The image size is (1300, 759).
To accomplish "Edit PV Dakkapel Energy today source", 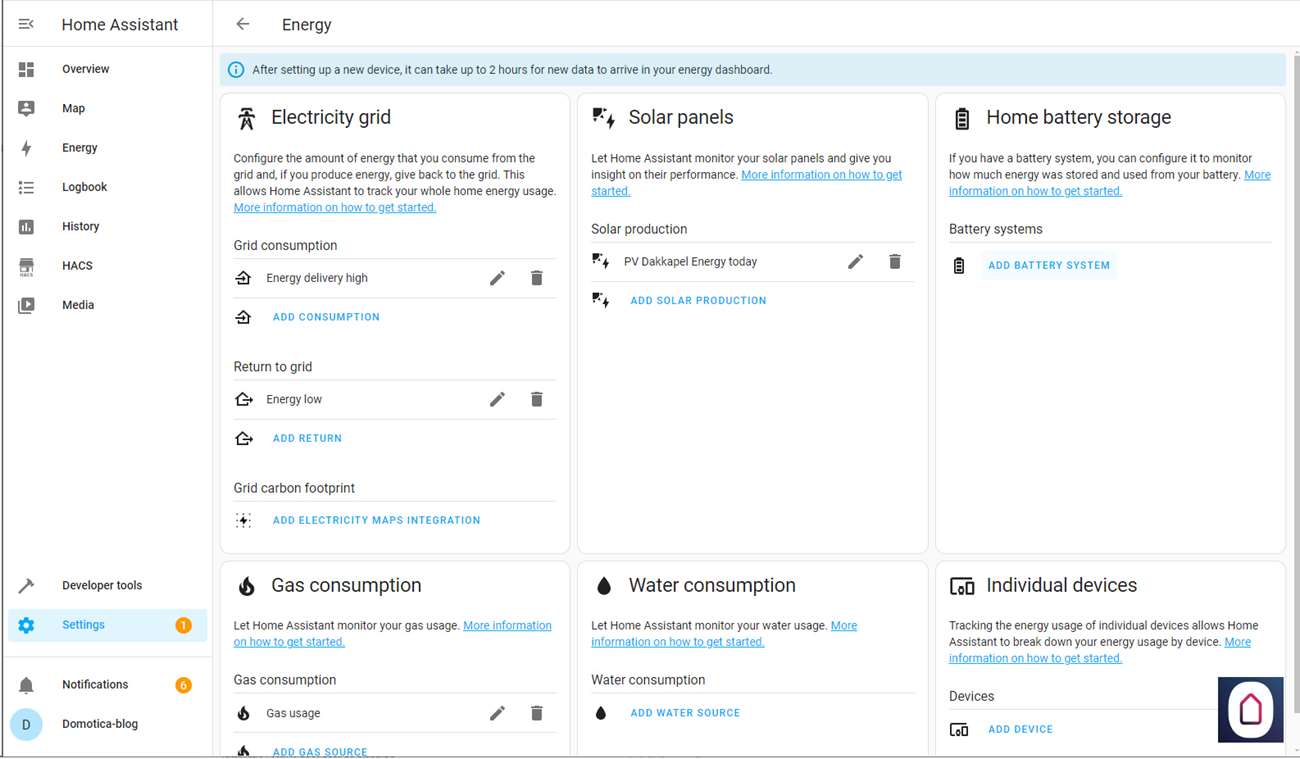I will tap(855, 262).
